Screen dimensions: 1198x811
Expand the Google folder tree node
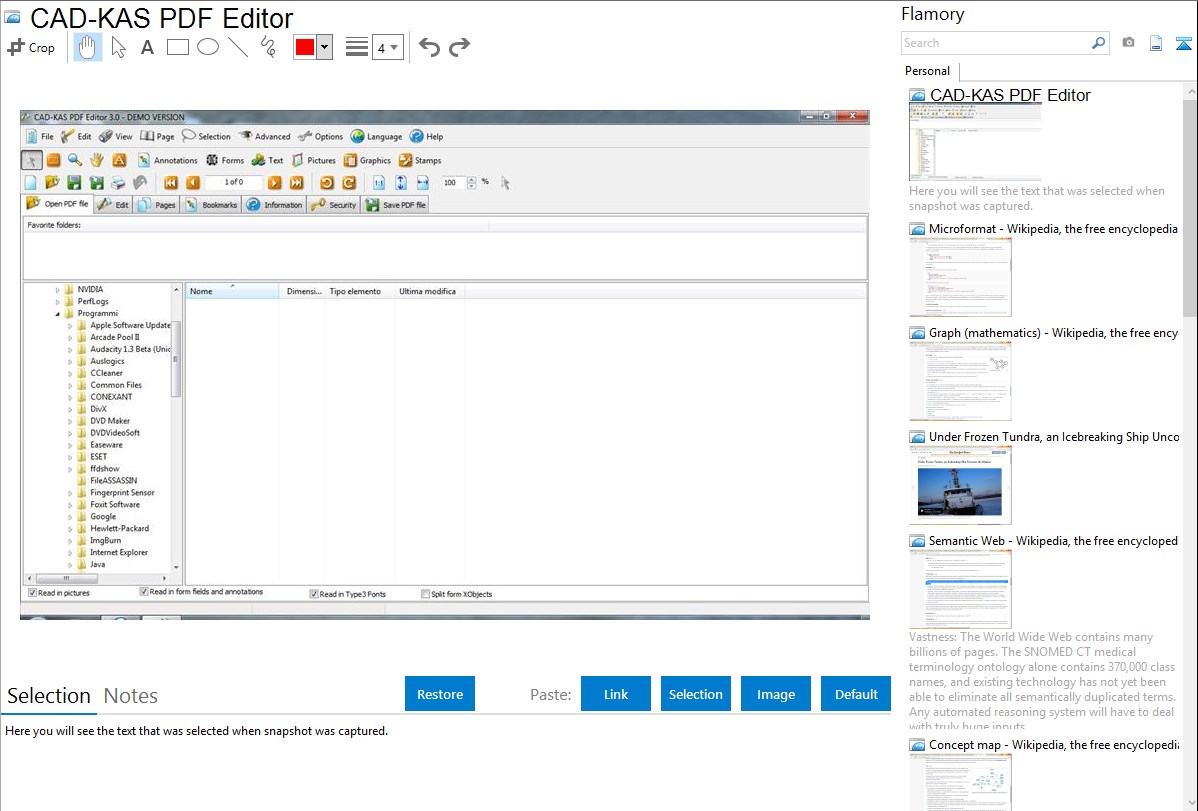pyautogui.click(x=70, y=517)
